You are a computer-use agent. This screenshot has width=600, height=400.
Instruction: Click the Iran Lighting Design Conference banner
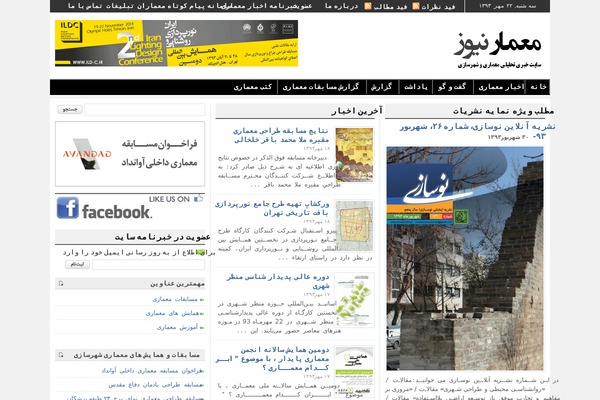coord(176,43)
